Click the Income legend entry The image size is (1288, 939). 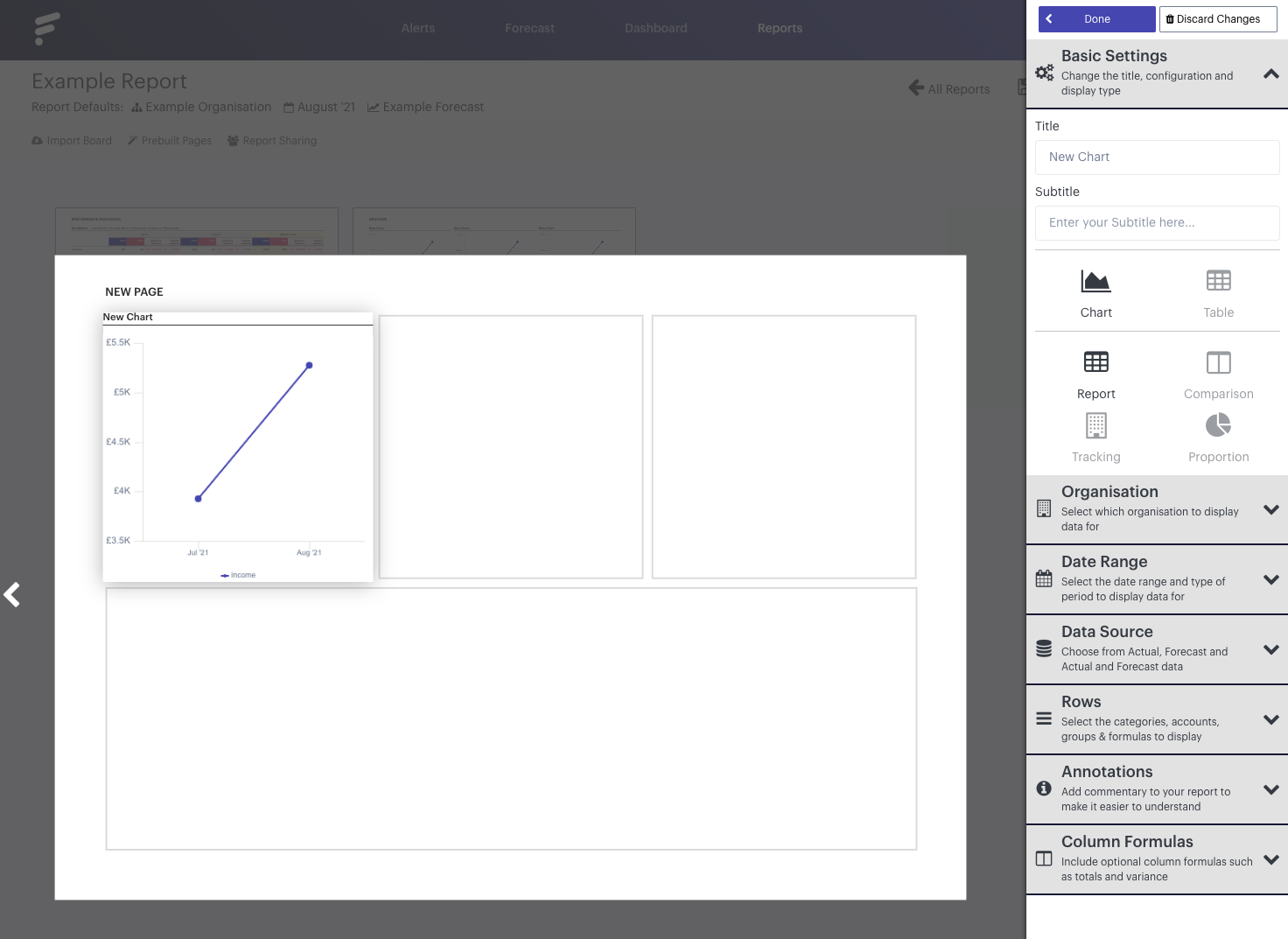[x=238, y=575]
